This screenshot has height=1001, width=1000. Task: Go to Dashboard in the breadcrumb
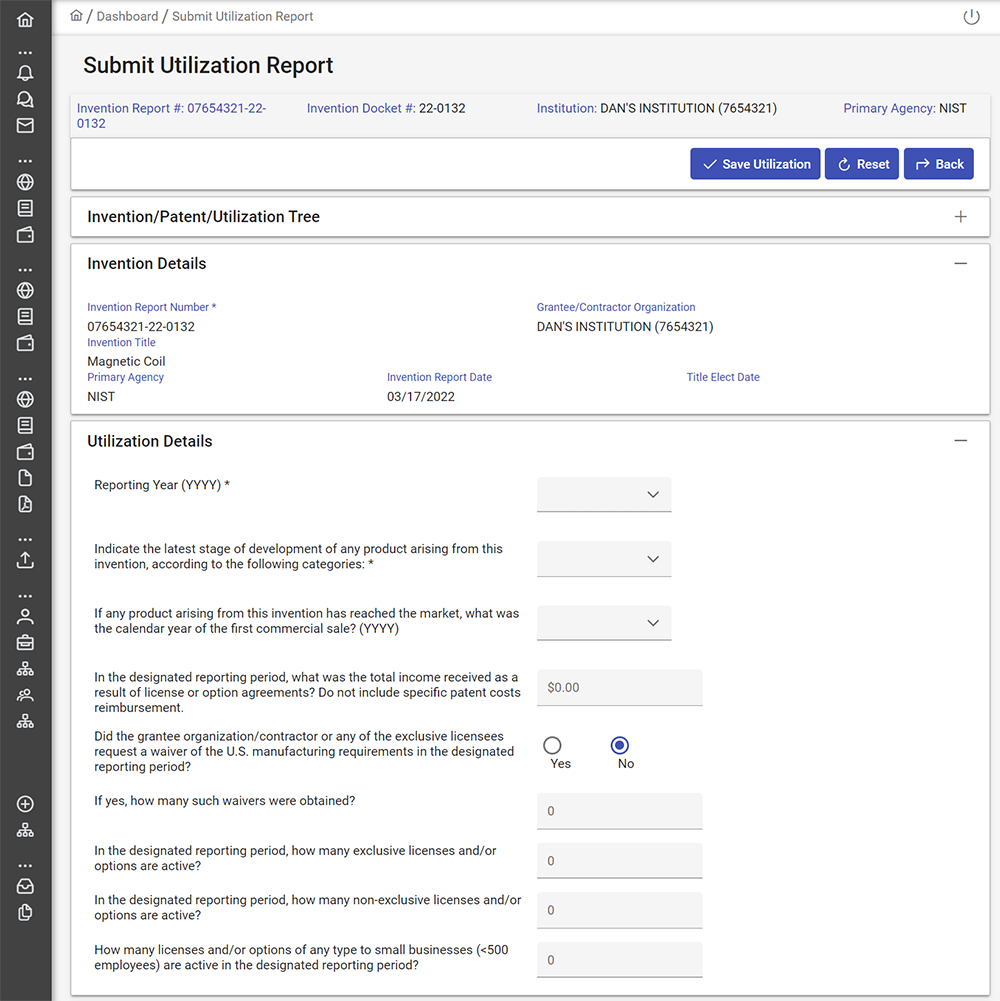tap(127, 16)
